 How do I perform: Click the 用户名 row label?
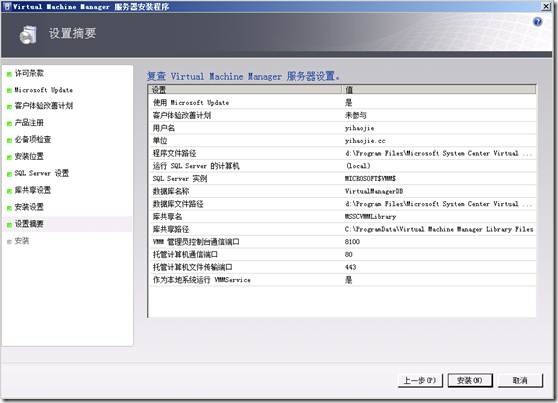164,128
